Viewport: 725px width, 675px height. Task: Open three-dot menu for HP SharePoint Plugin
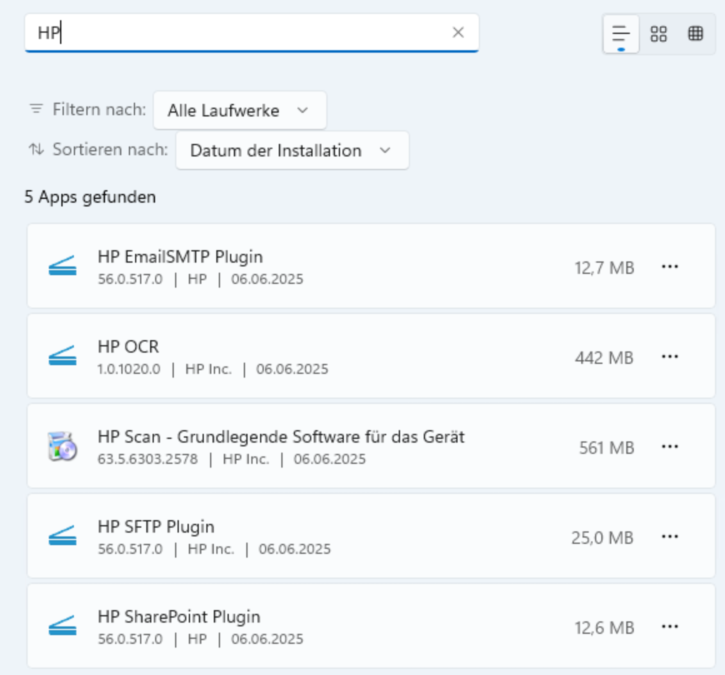pyautogui.click(x=670, y=627)
